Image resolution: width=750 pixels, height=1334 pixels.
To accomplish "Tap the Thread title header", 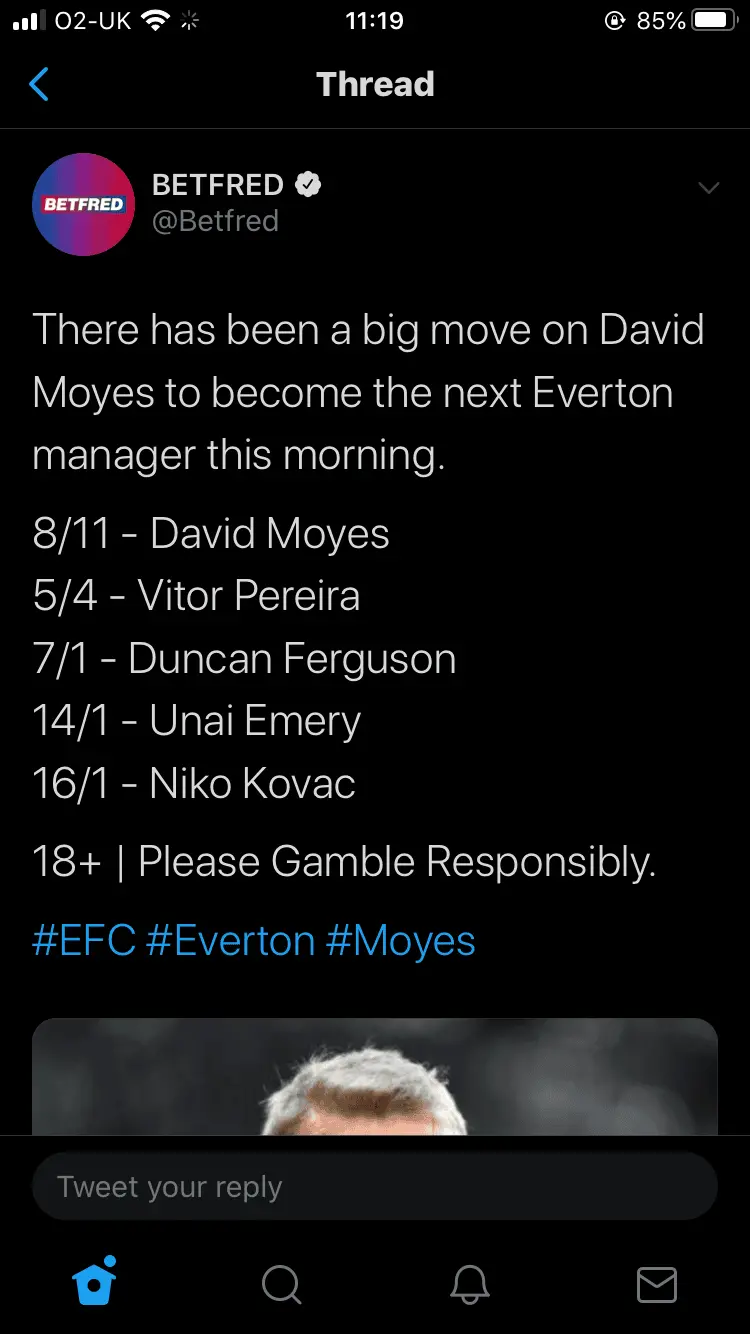I will pos(375,85).
